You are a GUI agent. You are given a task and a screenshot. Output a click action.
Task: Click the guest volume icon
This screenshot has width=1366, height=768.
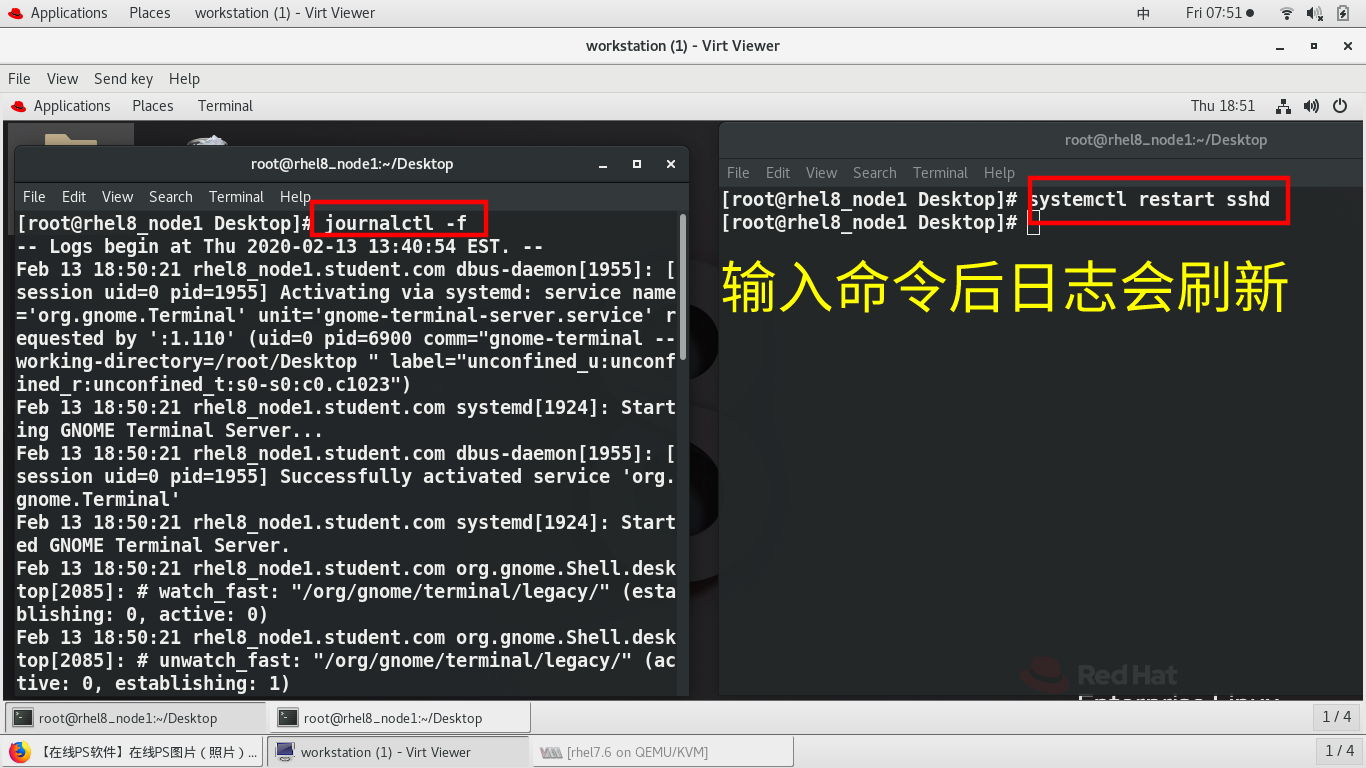click(x=1313, y=106)
